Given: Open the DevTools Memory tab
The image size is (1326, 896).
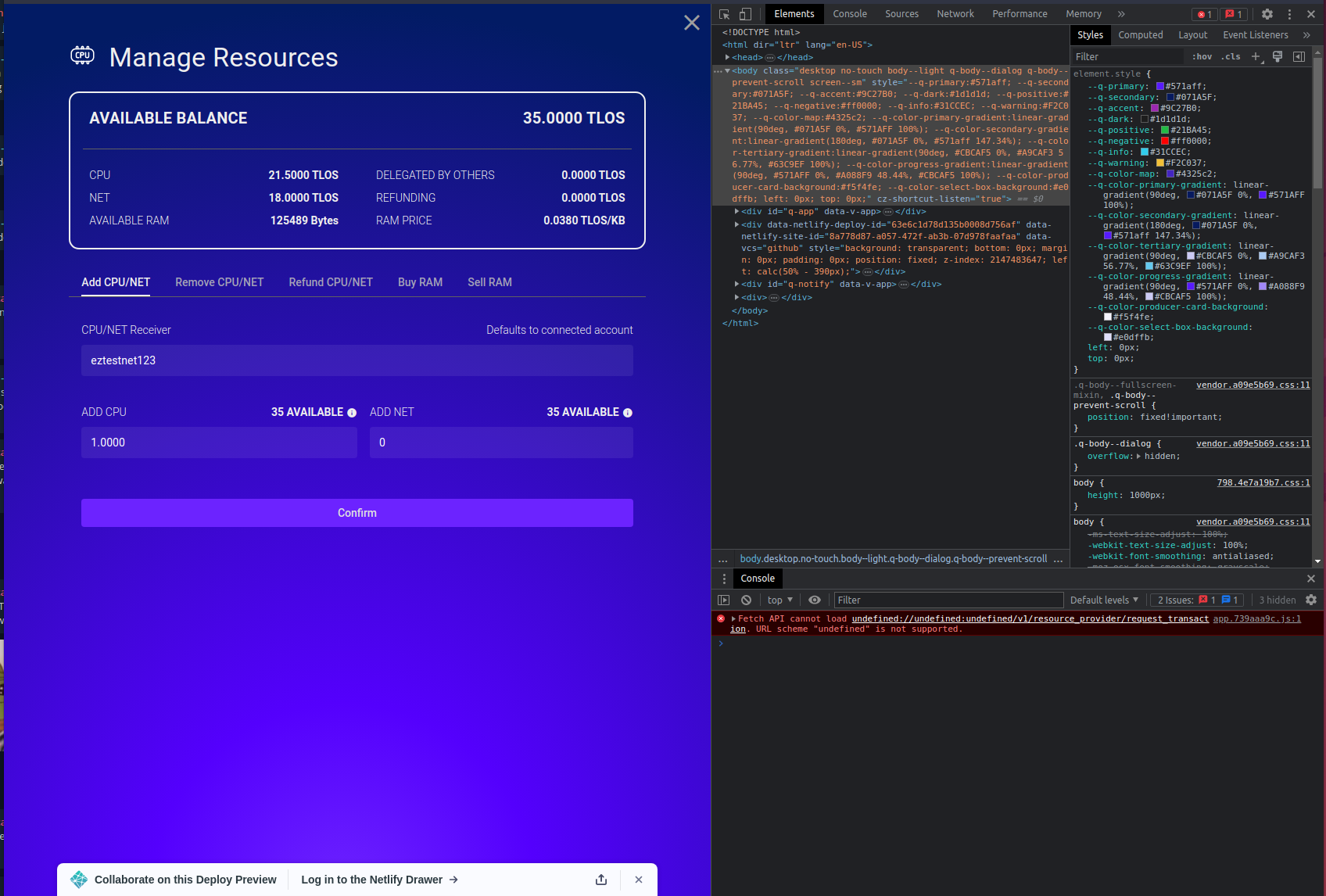Looking at the screenshot, I should (x=1084, y=14).
